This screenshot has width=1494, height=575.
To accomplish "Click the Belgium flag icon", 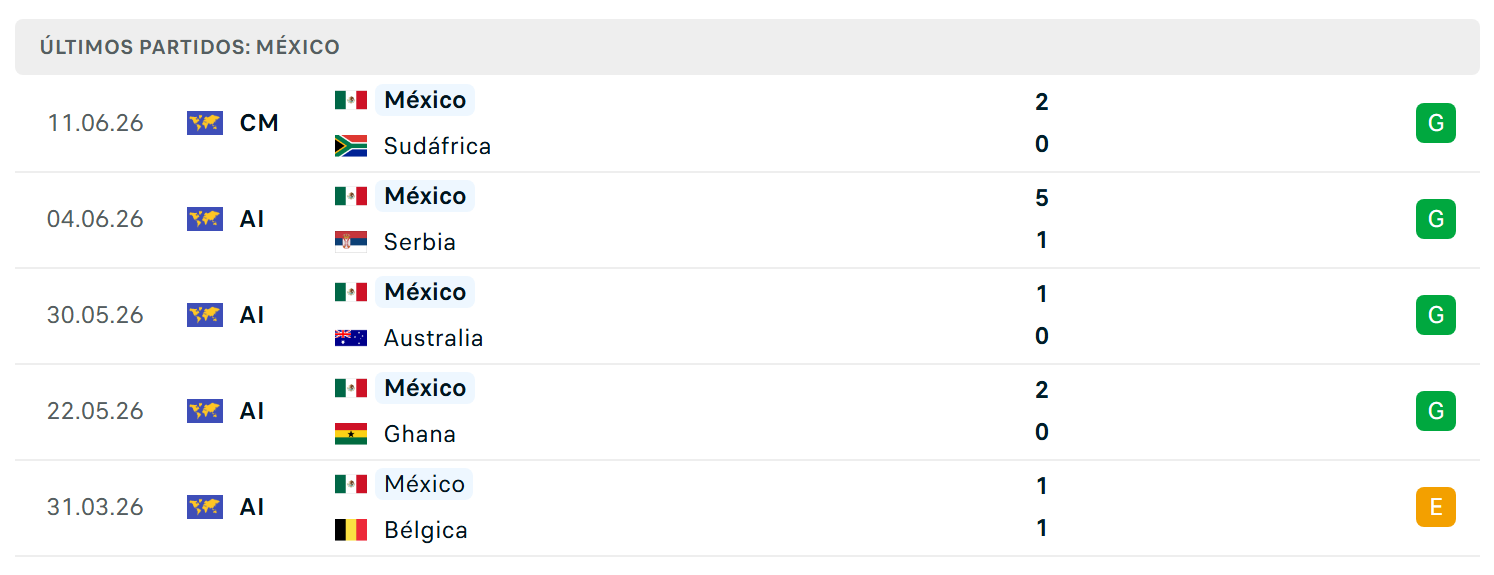I will pos(351,530).
